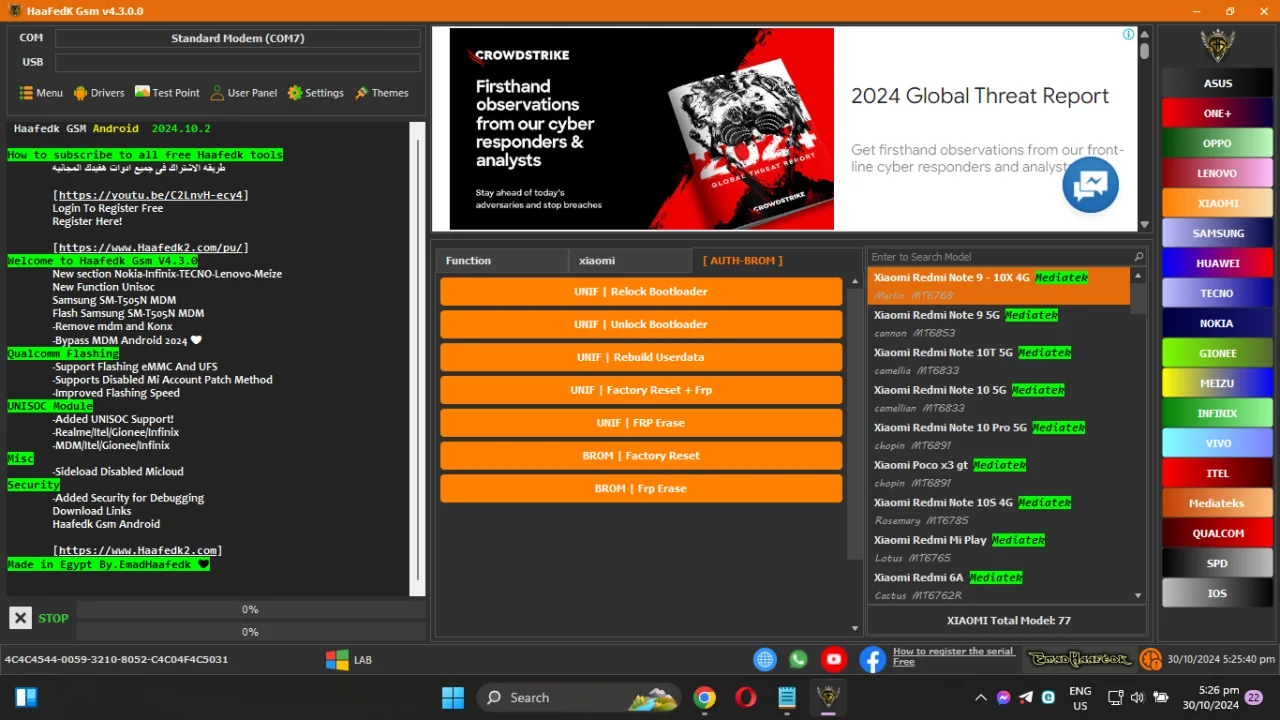
Task: Select Xiaomi Redmi Note 10T 5G
Action: pyautogui.click(x=998, y=361)
